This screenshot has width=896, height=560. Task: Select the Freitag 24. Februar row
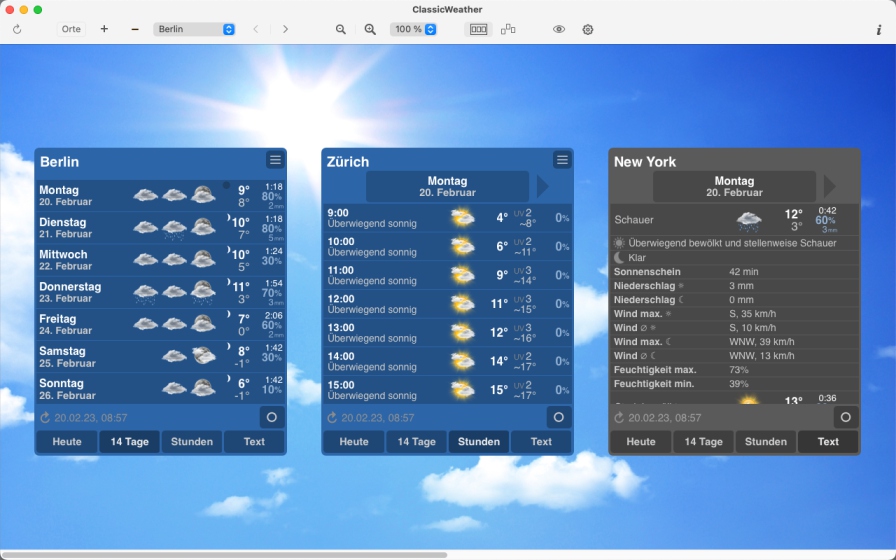pyautogui.click(x=161, y=325)
